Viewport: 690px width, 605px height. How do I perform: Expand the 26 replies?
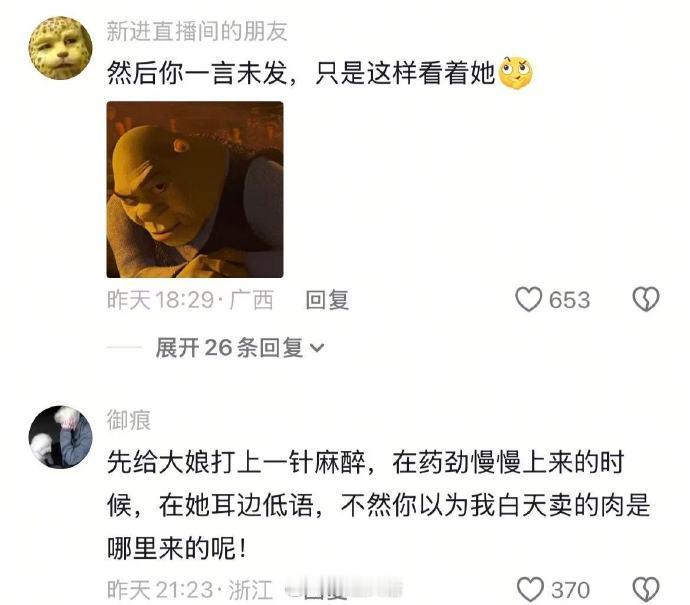pos(240,348)
